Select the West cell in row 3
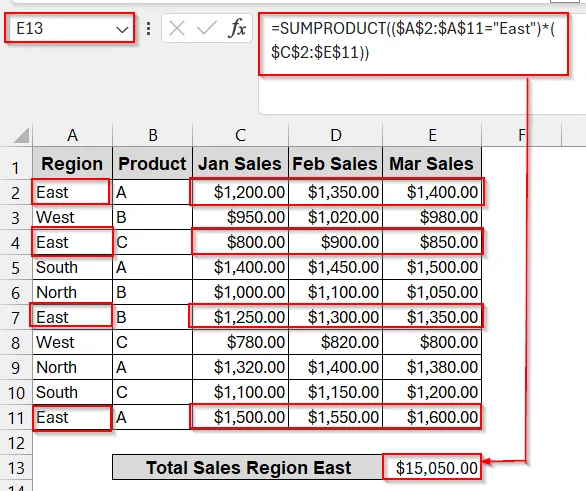This screenshot has height=491, width=586. pyautogui.click(x=73, y=217)
